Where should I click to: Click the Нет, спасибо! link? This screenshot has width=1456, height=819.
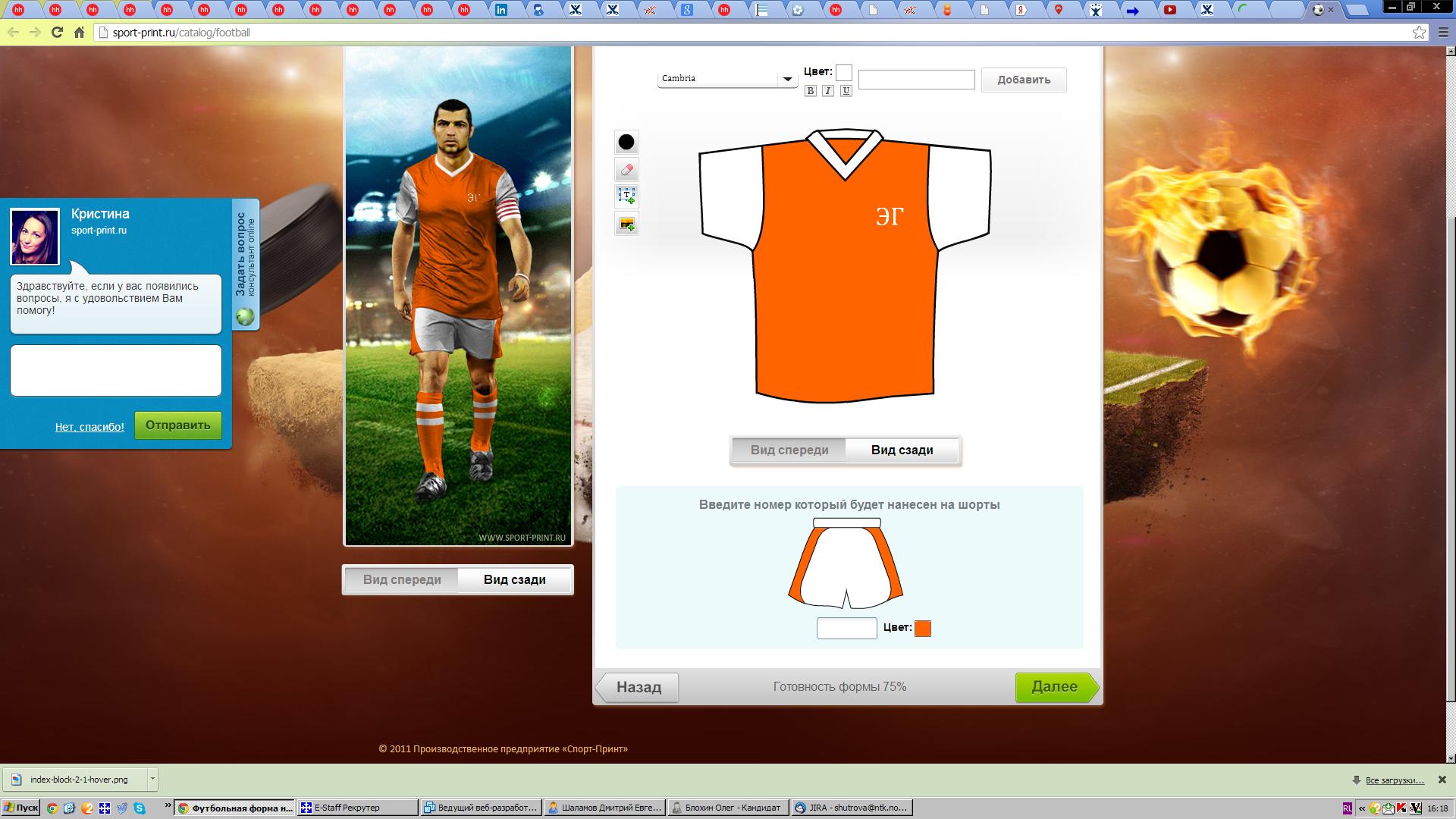point(89,427)
